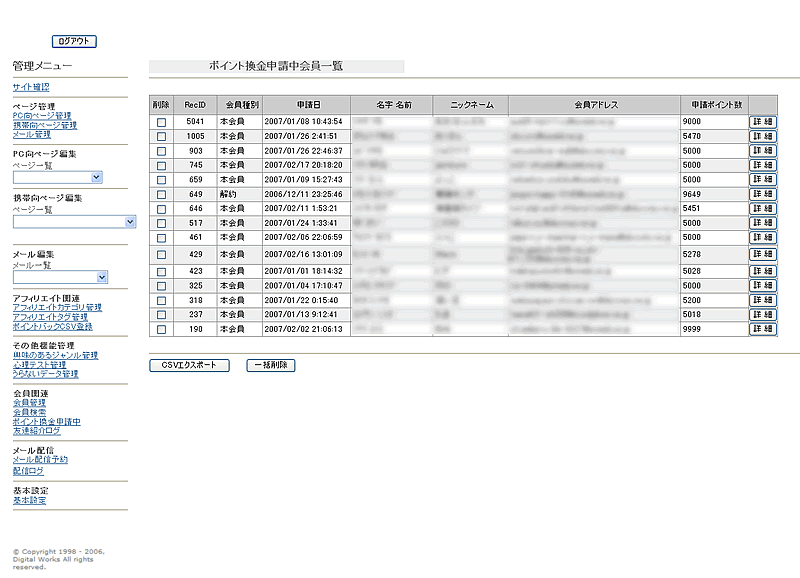Open the 携帯向ページ編集 page list dropdown
The height and width of the screenshot is (578, 800).
(x=74, y=221)
